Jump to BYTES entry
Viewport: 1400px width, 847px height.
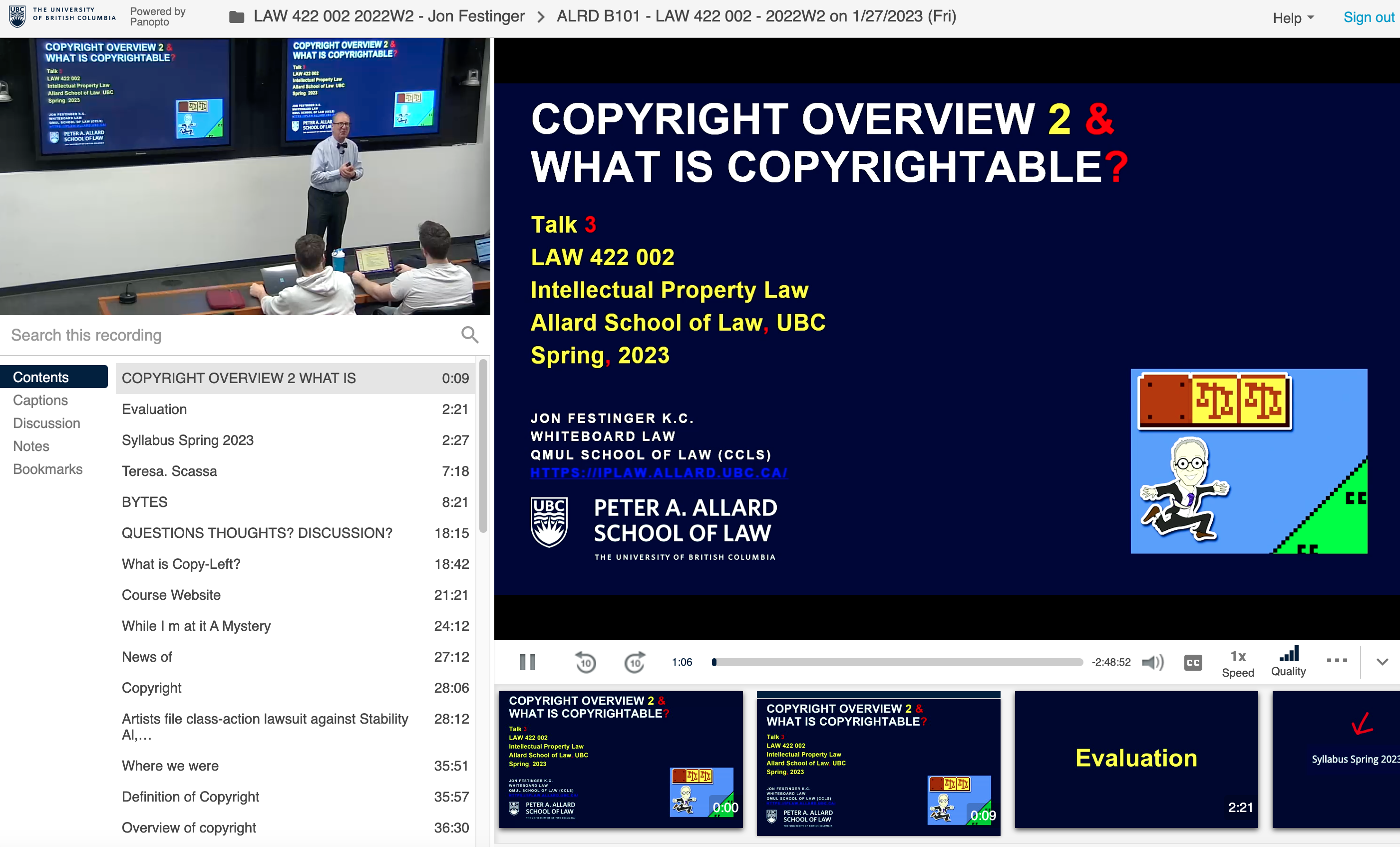coord(296,502)
